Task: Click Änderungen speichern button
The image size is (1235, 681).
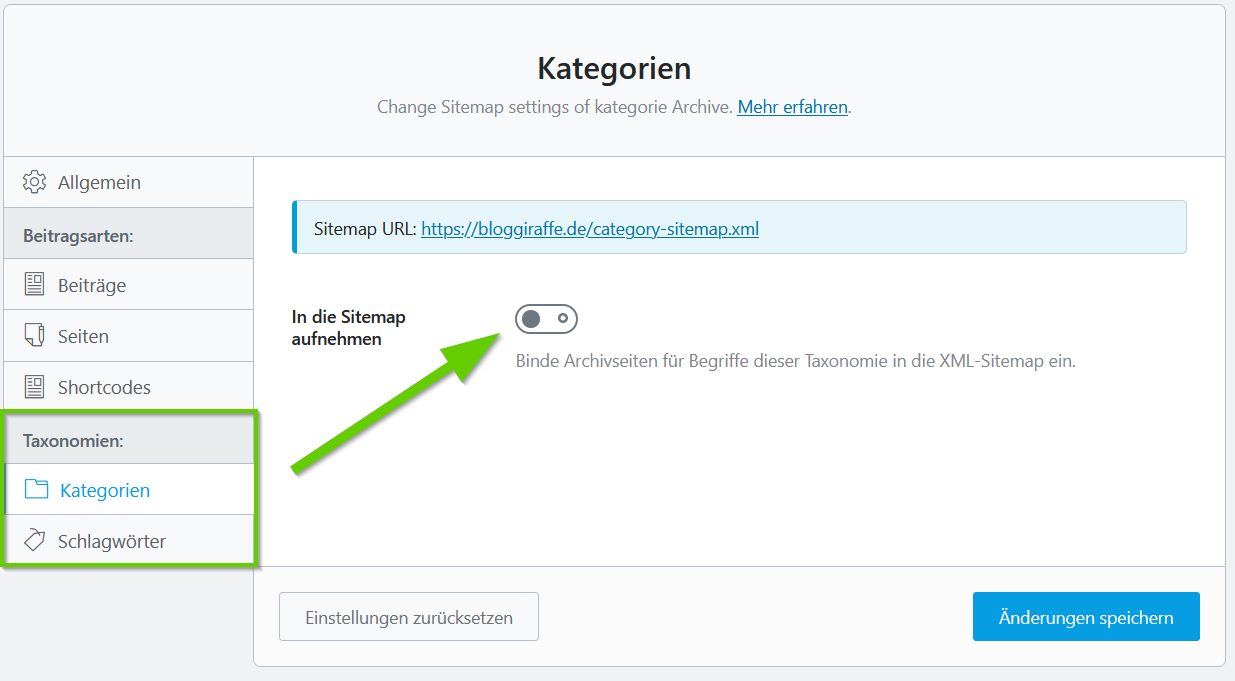Action: pyautogui.click(x=1086, y=617)
